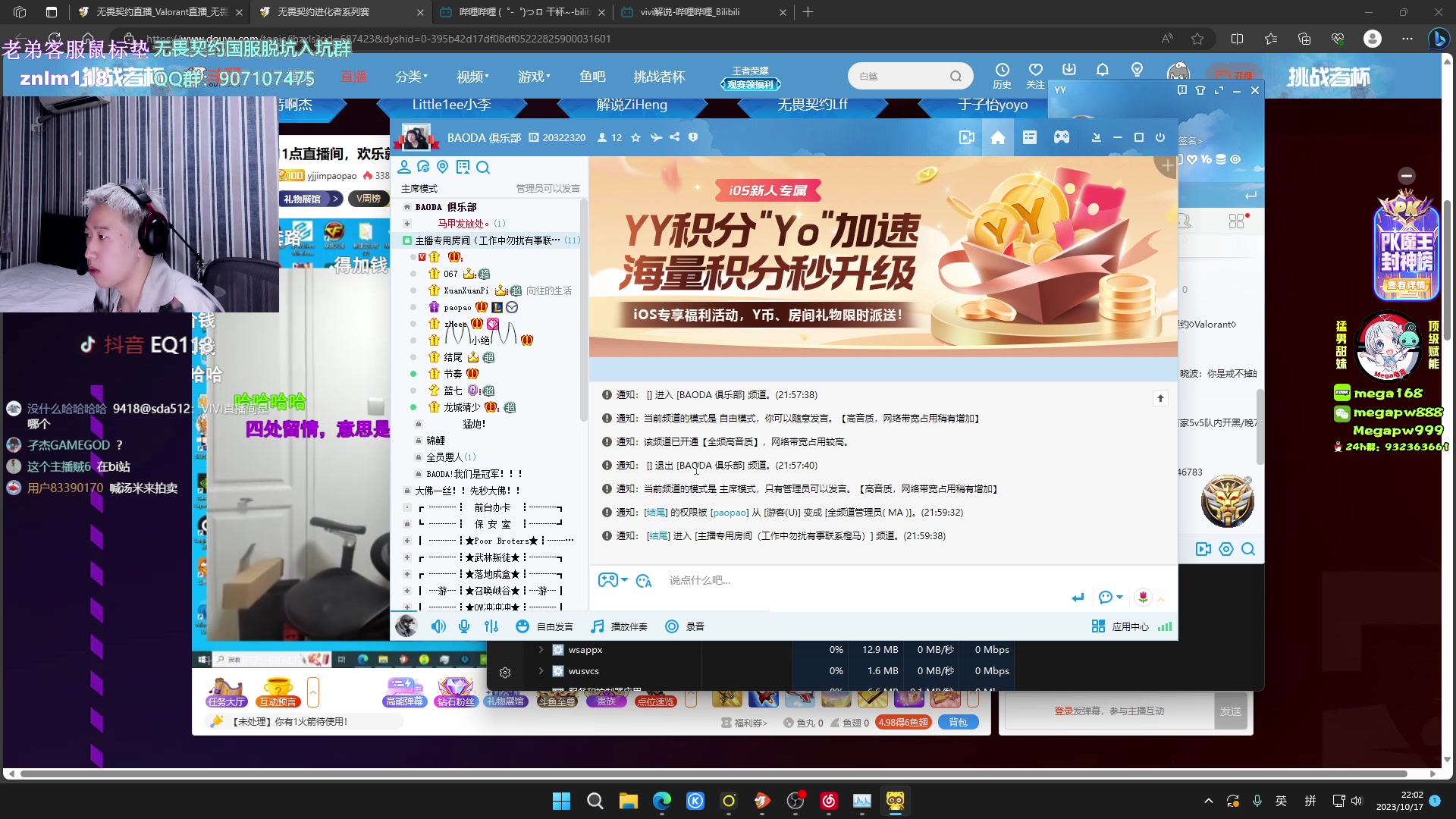The width and height of the screenshot is (1456, 819).
Task: Start 录音 recording
Action: [x=685, y=626]
